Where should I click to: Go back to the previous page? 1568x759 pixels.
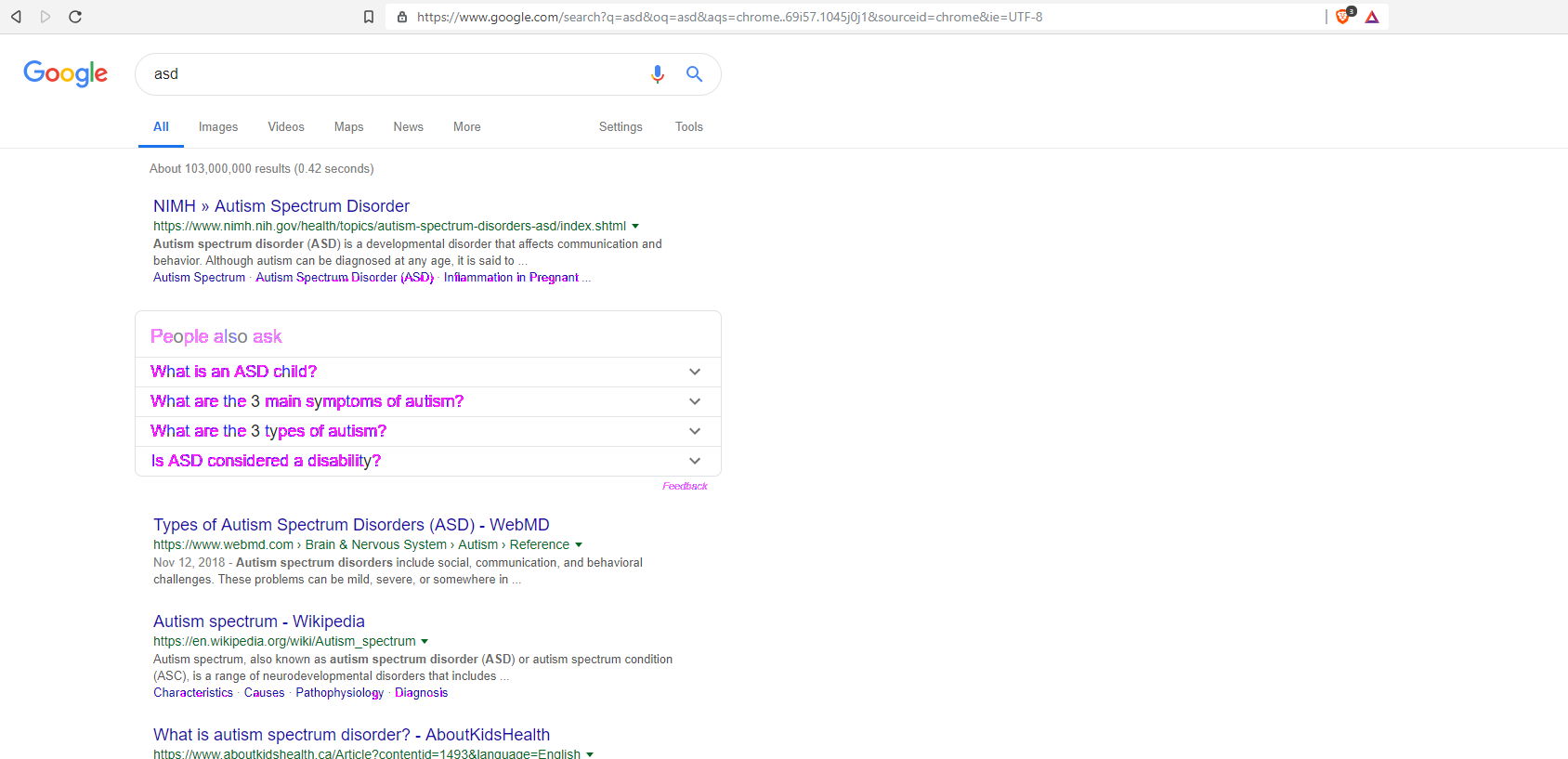[16, 17]
